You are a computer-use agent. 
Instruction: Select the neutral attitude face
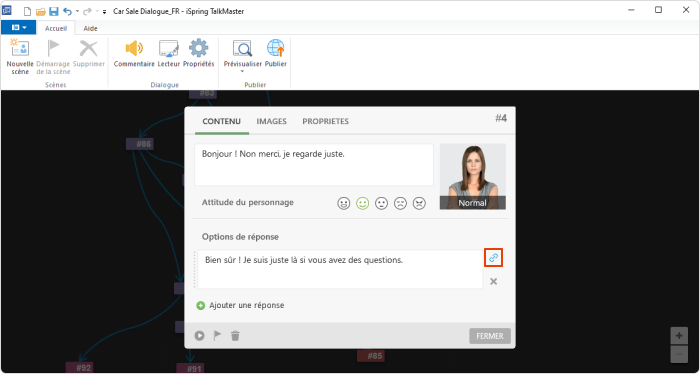tap(381, 204)
